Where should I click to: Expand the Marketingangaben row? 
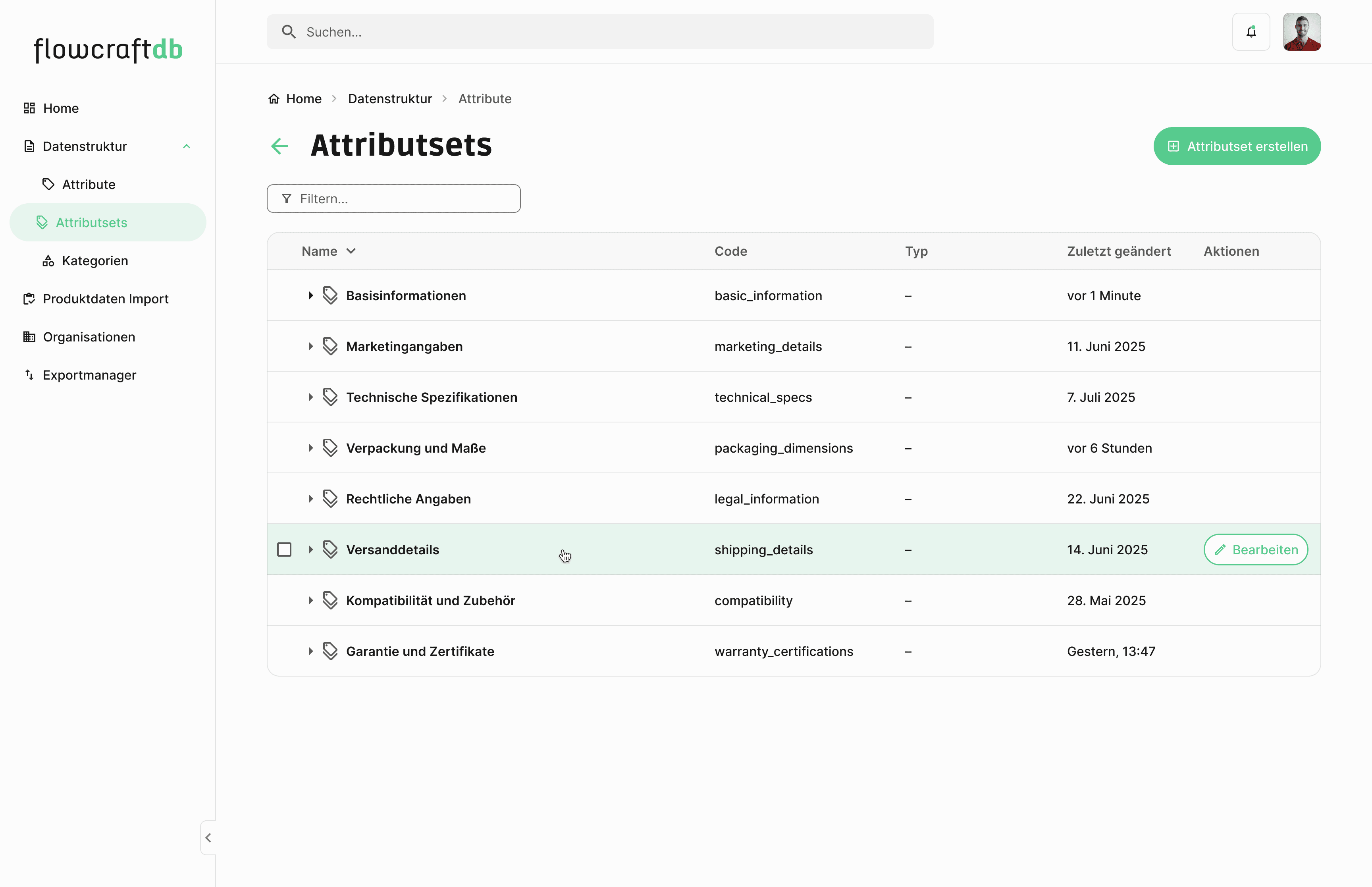click(310, 346)
